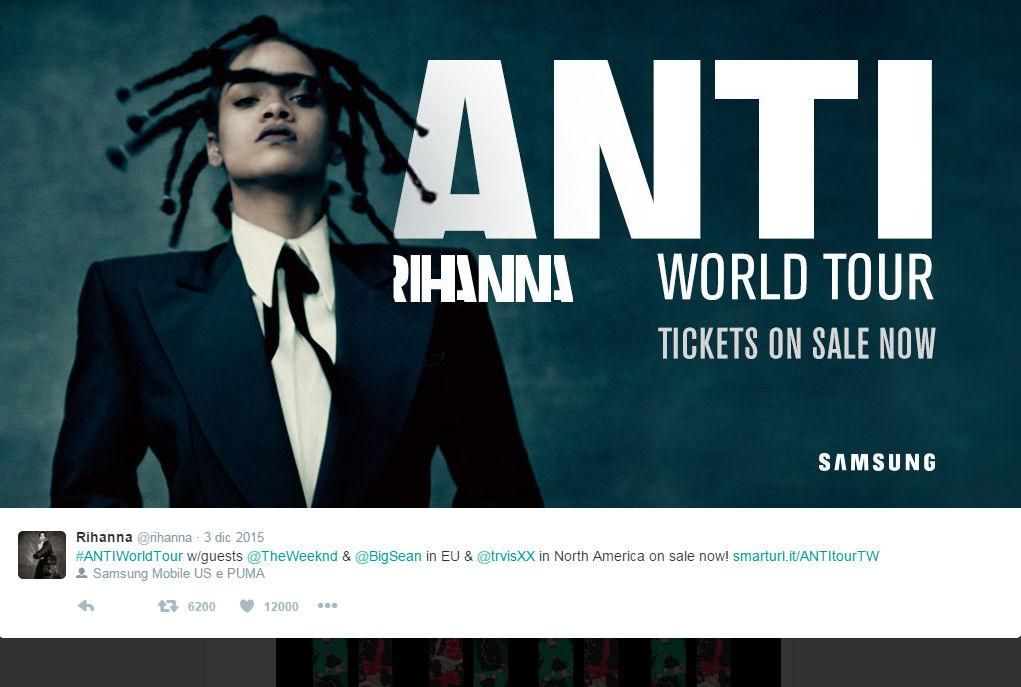Screen dimensions: 1021x687
Task: Click Rihanna's profile avatar thumbnail
Action: (42, 555)
